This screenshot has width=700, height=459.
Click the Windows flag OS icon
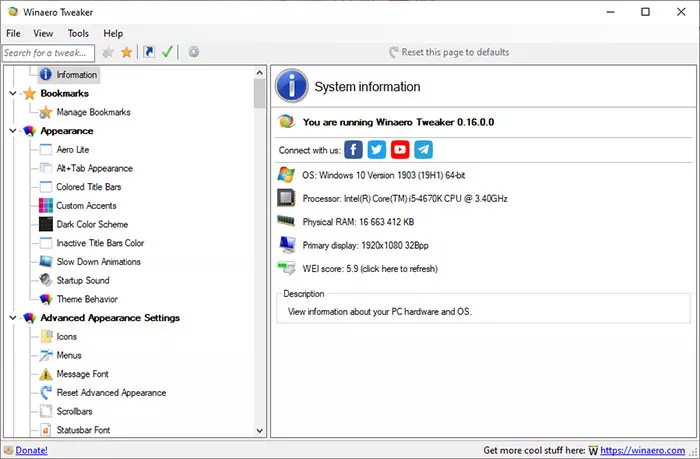(x=286, y=175)
